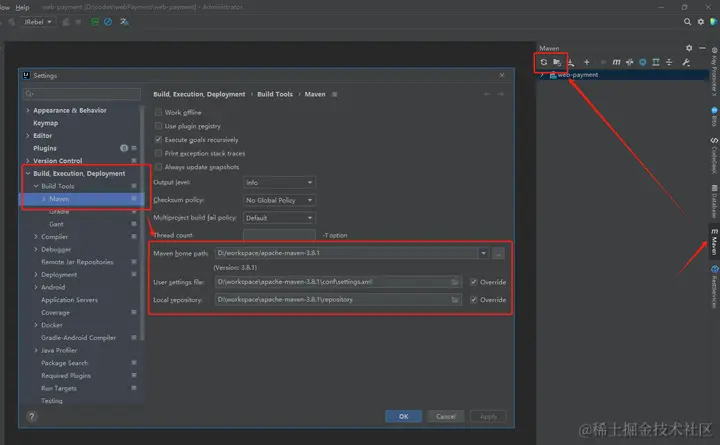Open RestServices side tab
Viewport: 720px width, 445px height.
click(714, 287)
